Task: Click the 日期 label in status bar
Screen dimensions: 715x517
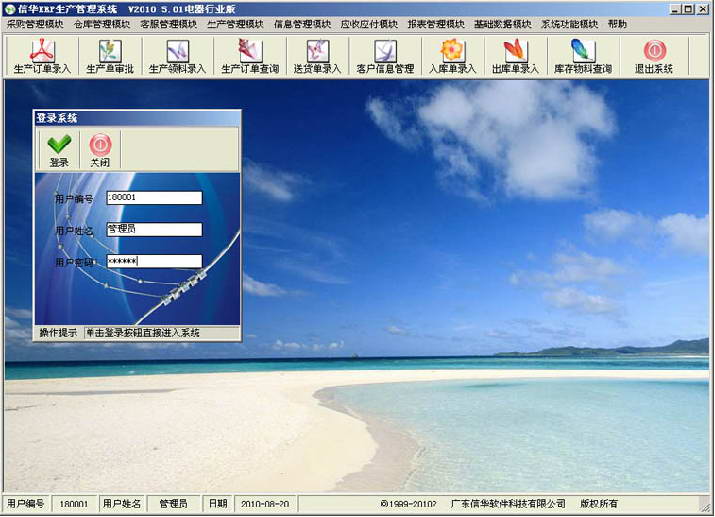Action: (x=218, y=504)
